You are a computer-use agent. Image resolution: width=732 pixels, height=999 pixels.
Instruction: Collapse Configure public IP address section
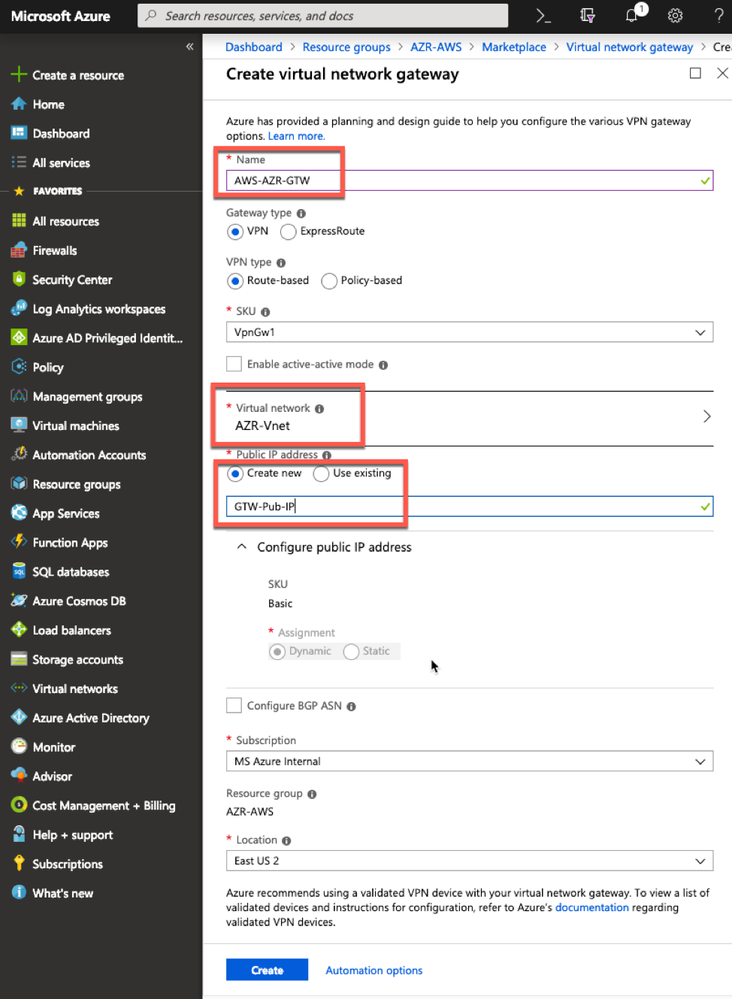tap(241, 547)
